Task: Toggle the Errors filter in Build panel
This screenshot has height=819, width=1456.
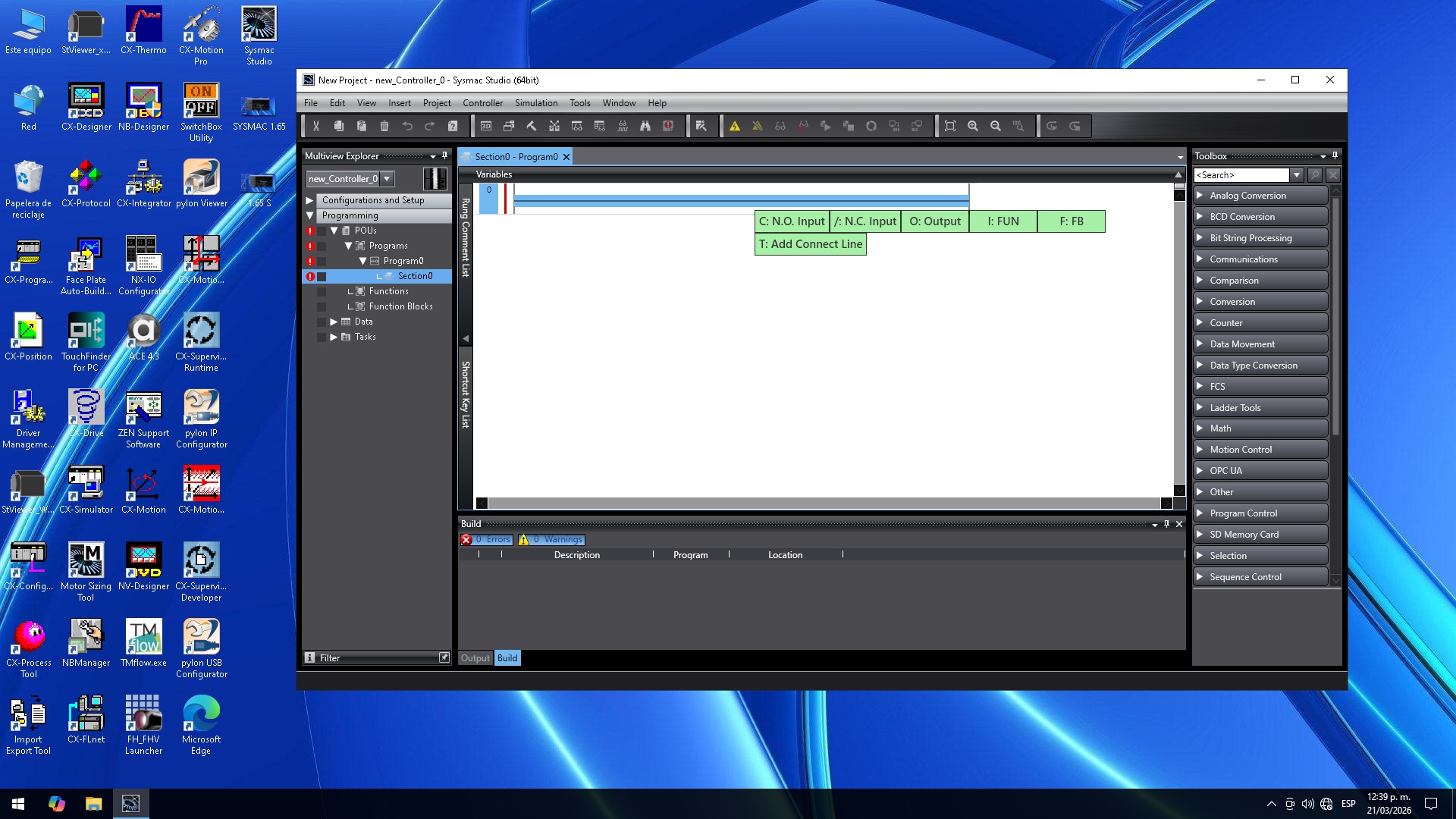Action: 486,540
